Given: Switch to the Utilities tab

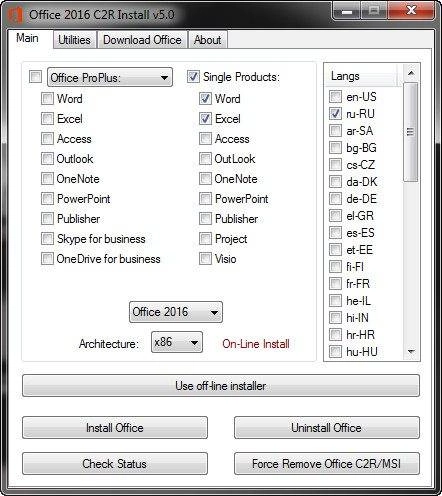Looking at the screenshot, I should [x=74, y=40].
